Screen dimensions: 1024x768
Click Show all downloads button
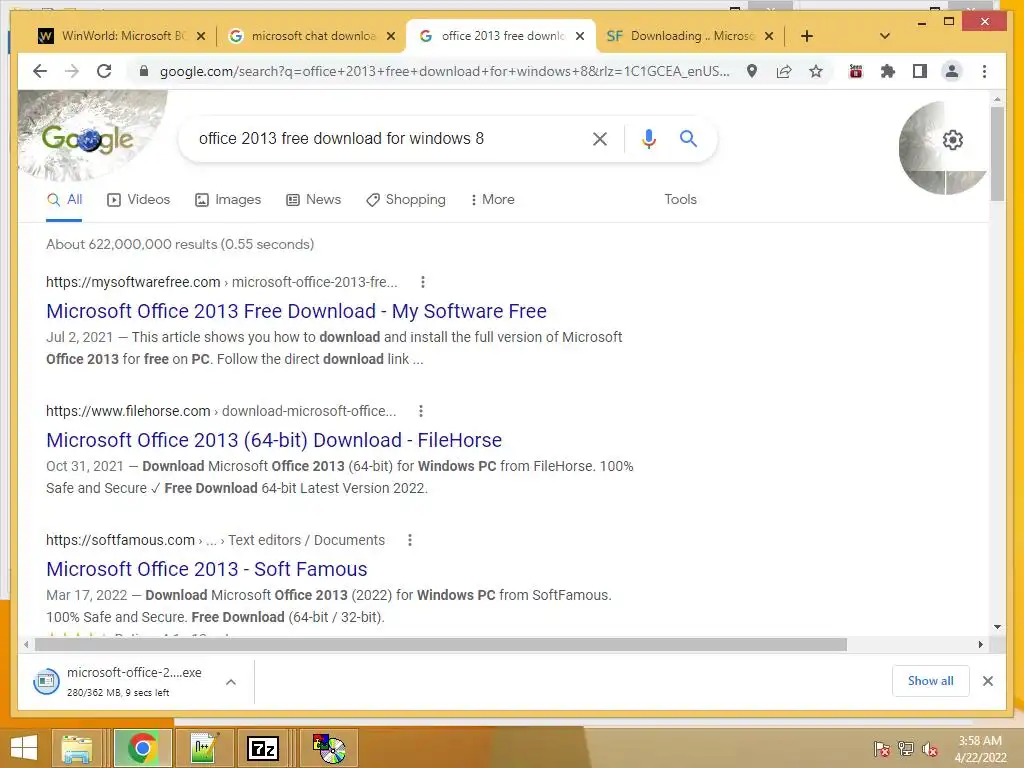click(x=931, y=681)
